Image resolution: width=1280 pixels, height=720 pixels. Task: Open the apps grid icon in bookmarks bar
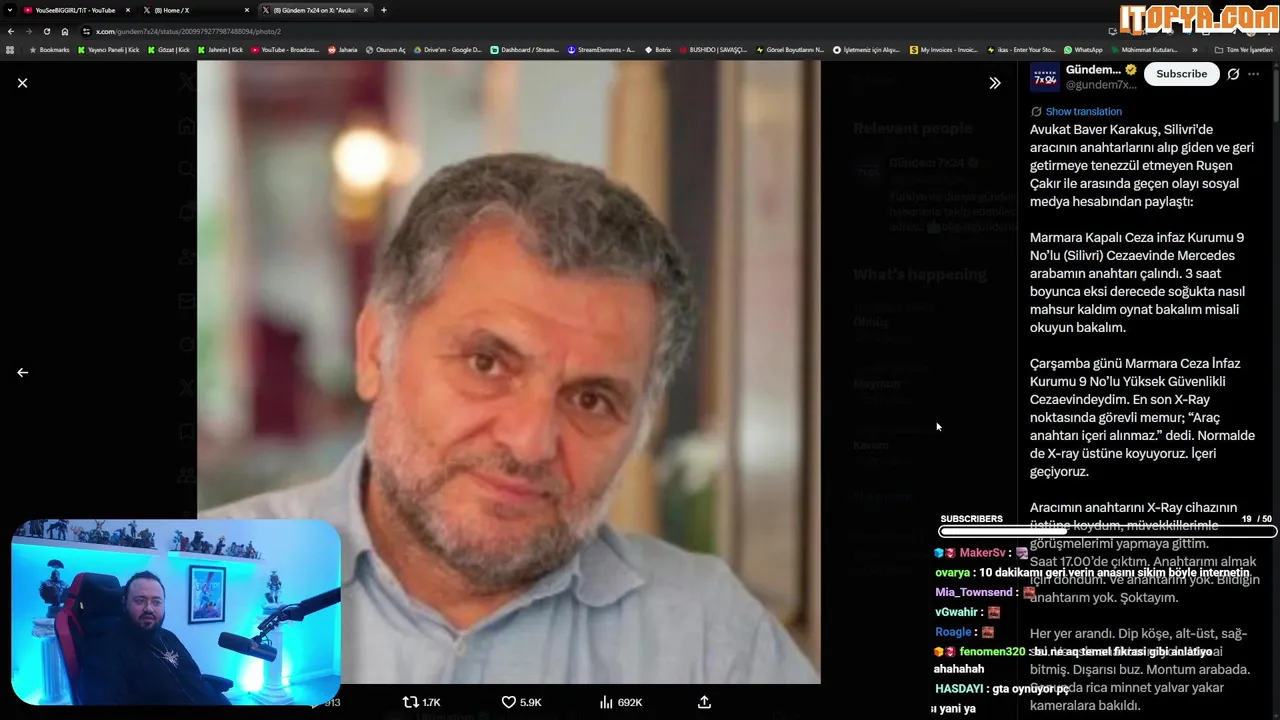[x=10, y=50]
